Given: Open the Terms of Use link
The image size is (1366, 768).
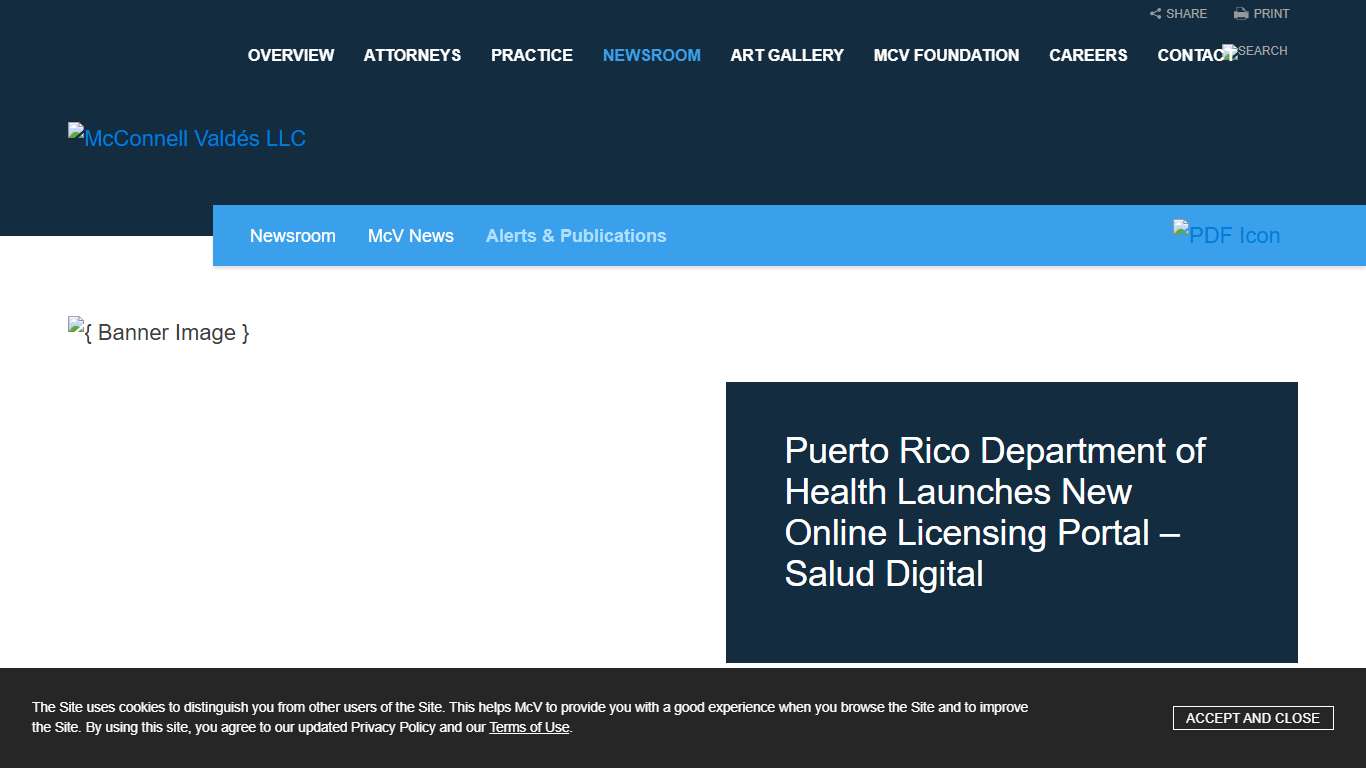Looking at the screenshot, I should (528, 727).
